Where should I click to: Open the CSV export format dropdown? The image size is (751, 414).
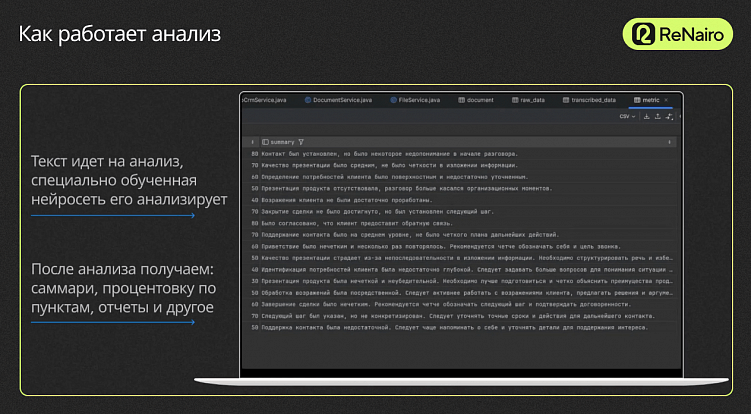[x=627, y=116]
